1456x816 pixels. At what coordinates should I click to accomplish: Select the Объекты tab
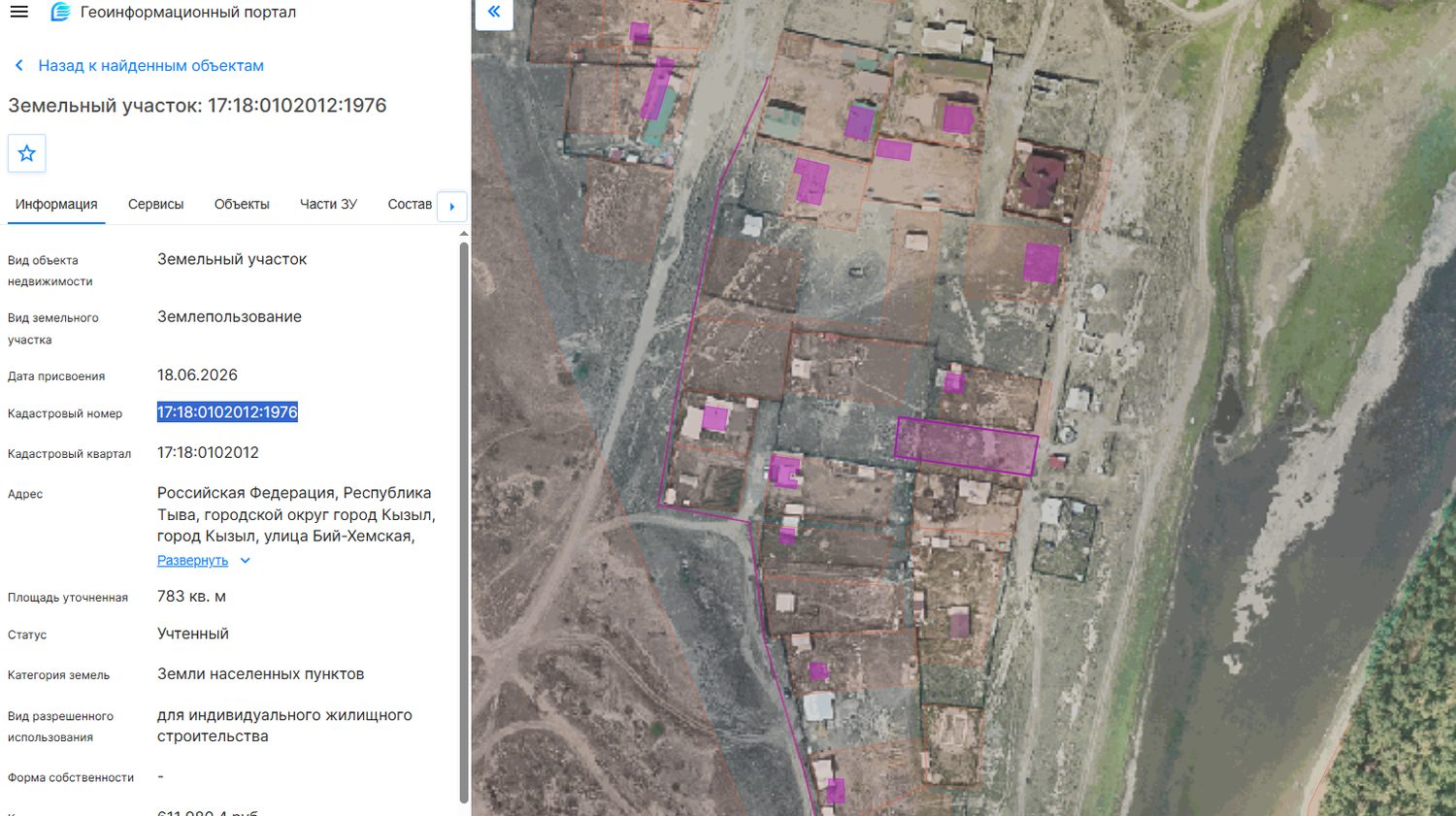tap(242, 205)
